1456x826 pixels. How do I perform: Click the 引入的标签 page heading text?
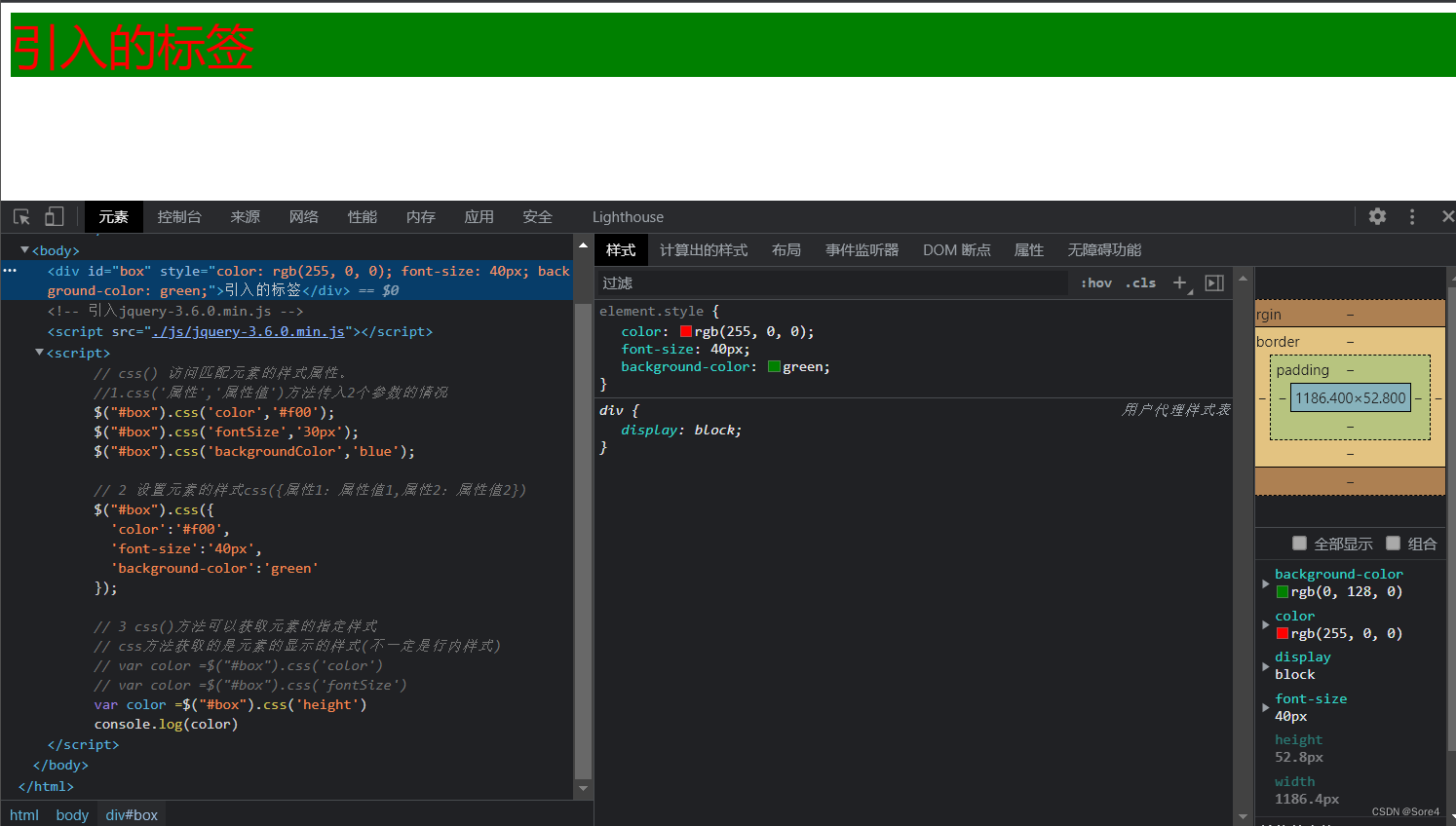(x=133, y=46)
